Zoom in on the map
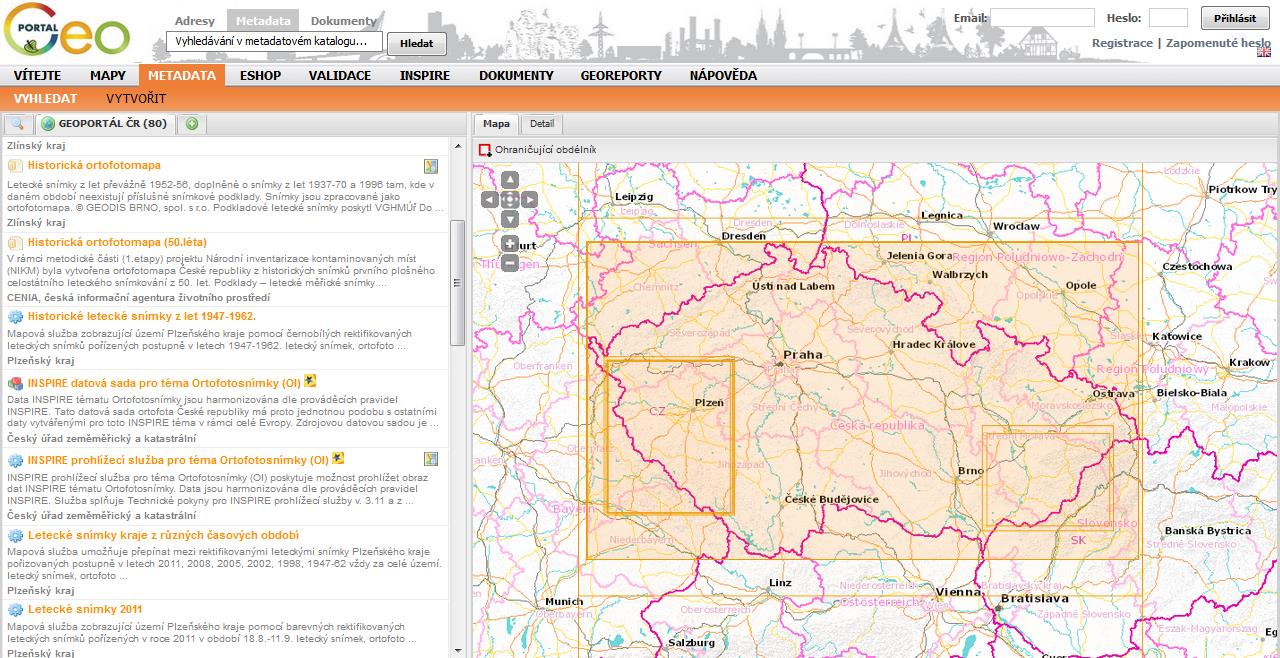The image size is (1280, 658). (510, 244)
